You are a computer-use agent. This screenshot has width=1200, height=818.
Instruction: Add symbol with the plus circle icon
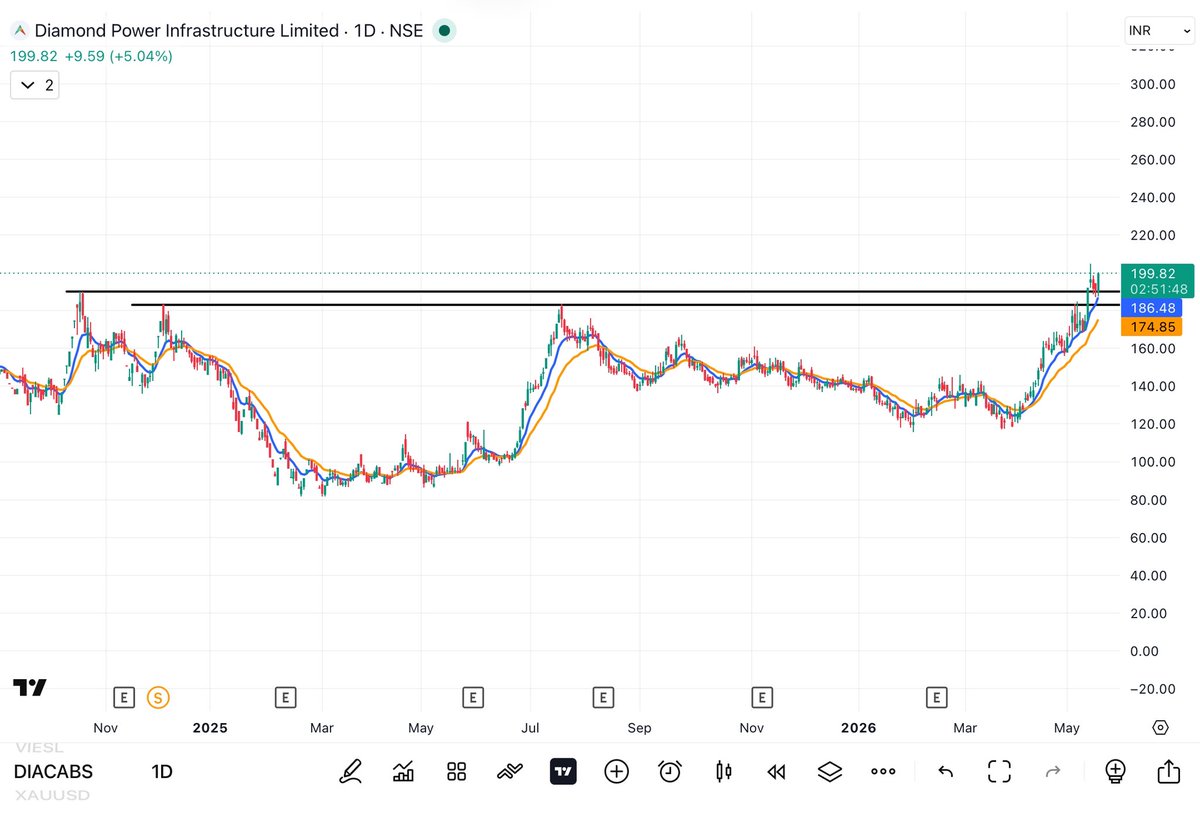(x=616, y=771)
